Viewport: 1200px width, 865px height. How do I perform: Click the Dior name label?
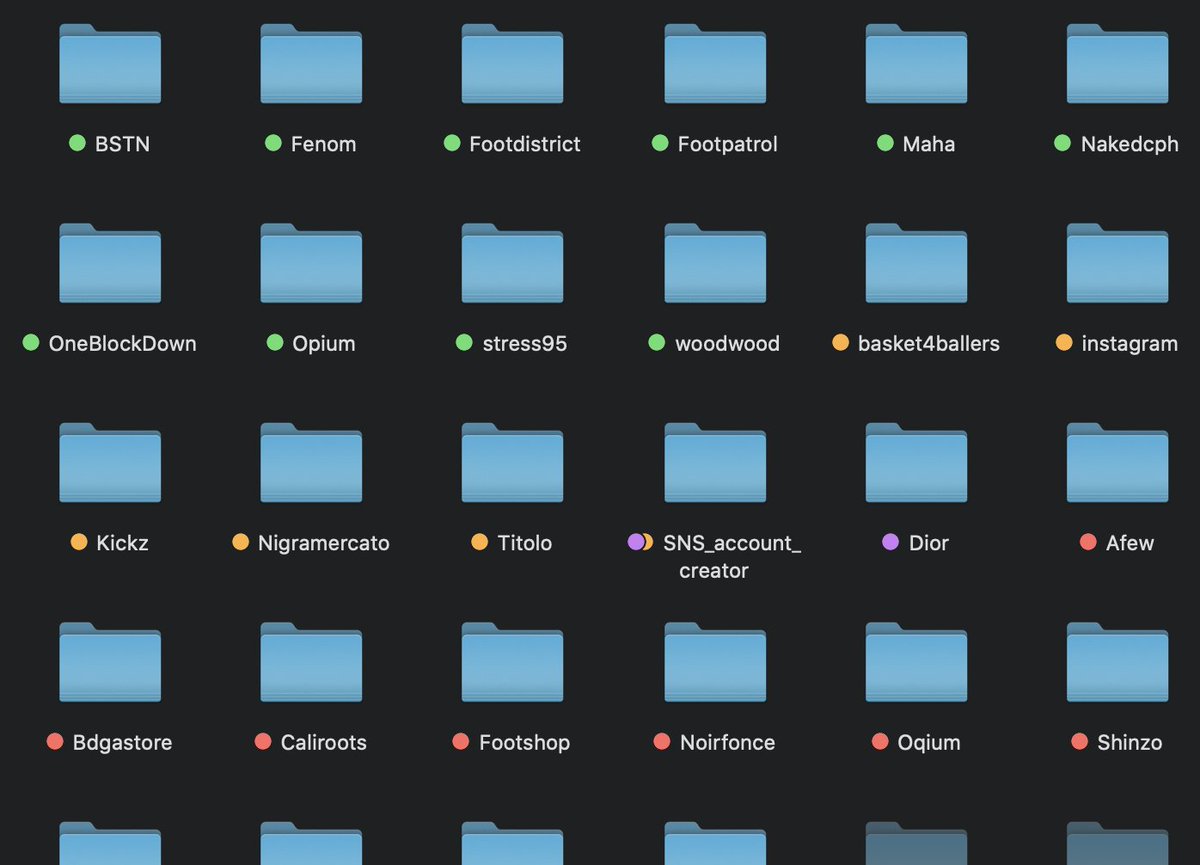929,543
